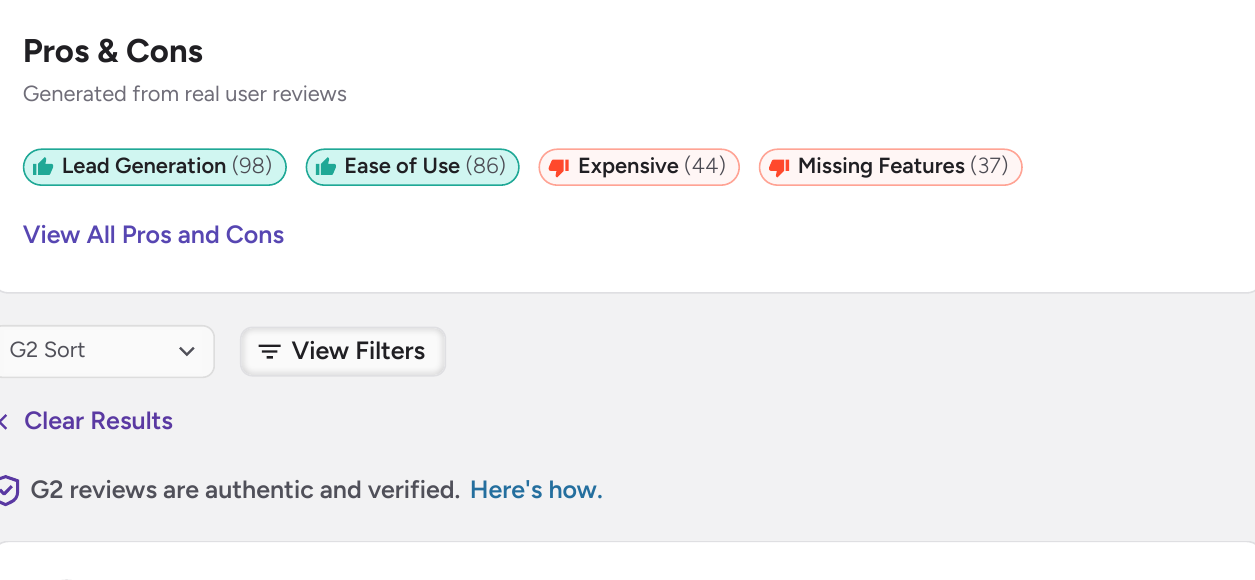Click the G2 reviews are authentic text

click(245, 490)
